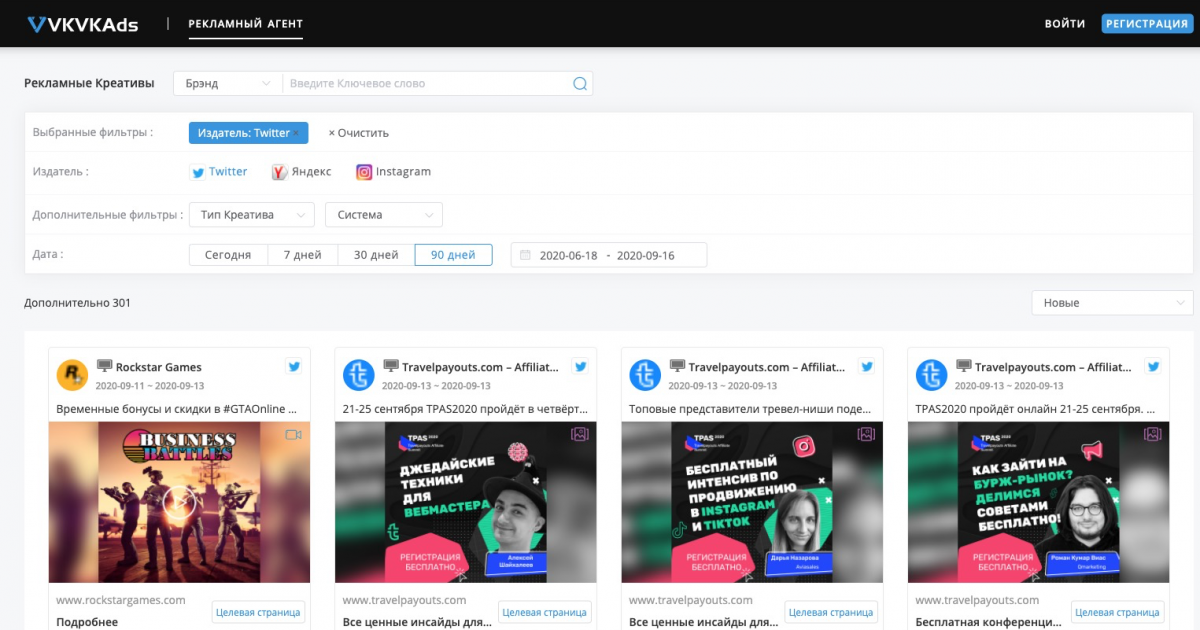Viewport: 1200px width, 630px height.
Task: Remove the 'Издатель: Twitter' filter tag
Action: point(296,132)
